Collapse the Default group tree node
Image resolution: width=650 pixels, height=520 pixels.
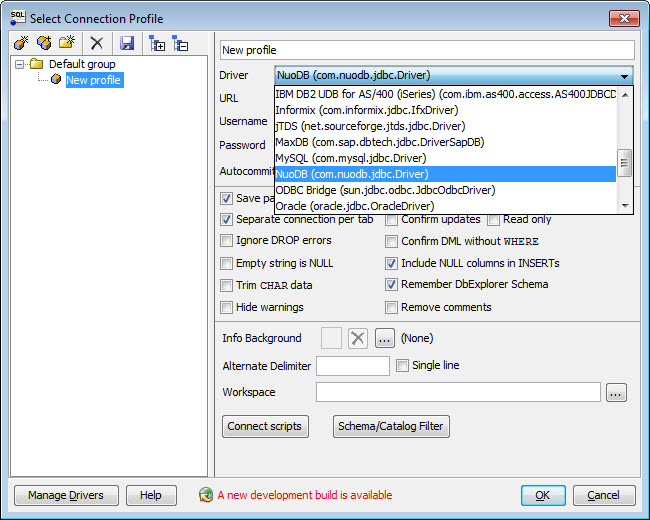(19, 64)
